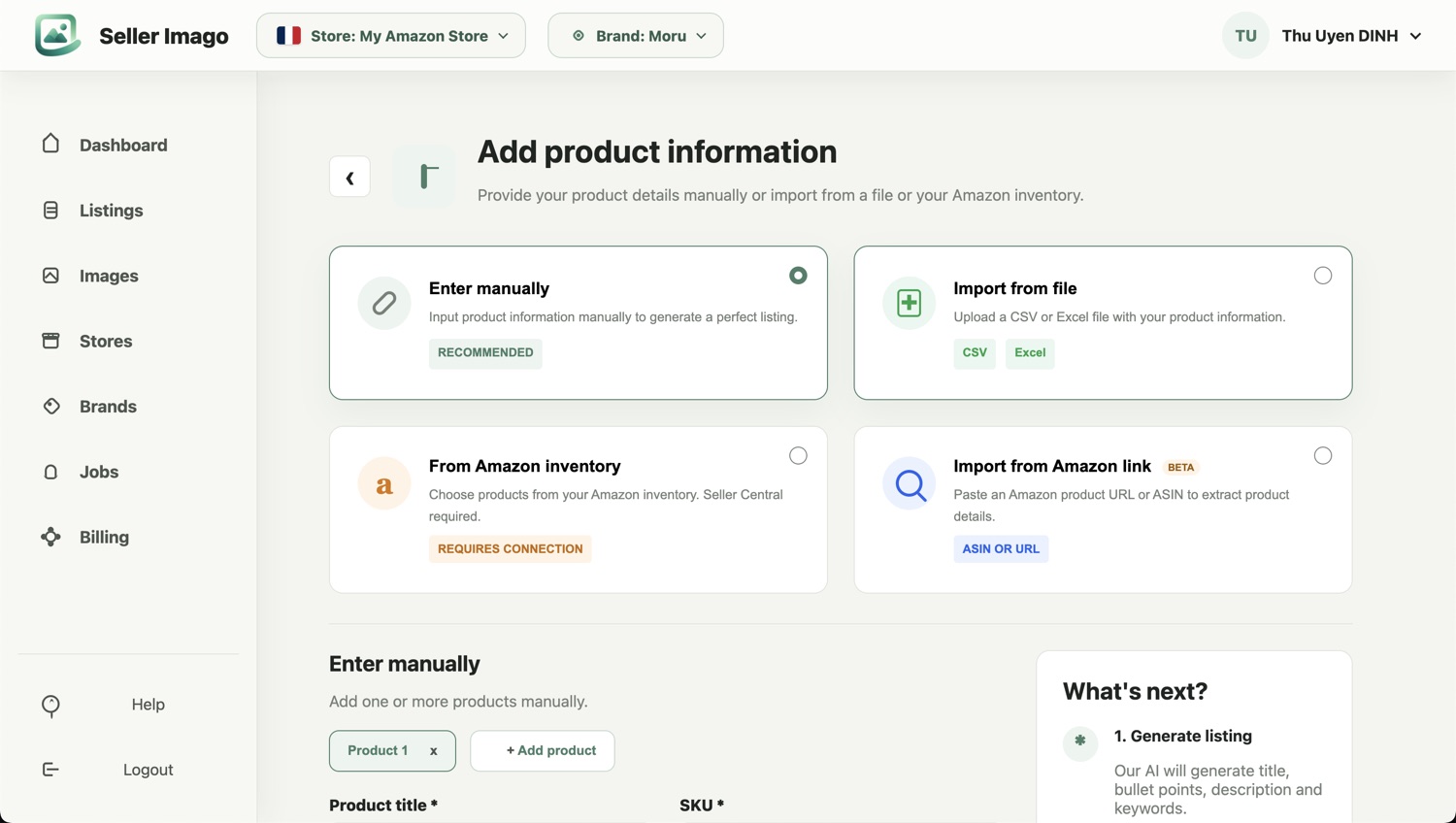Select the Product 1 tab
The height and width of the screenshot is (823, 1456).
click(x=392, y=751)
